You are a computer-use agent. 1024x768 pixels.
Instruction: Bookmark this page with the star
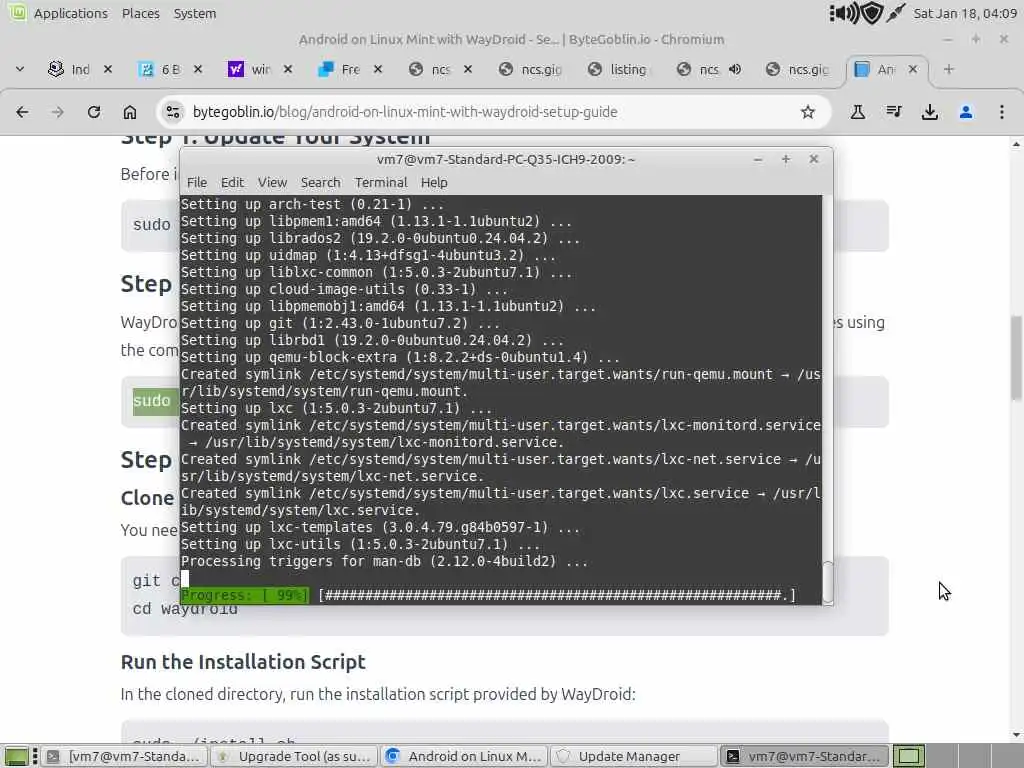(808, 112)
